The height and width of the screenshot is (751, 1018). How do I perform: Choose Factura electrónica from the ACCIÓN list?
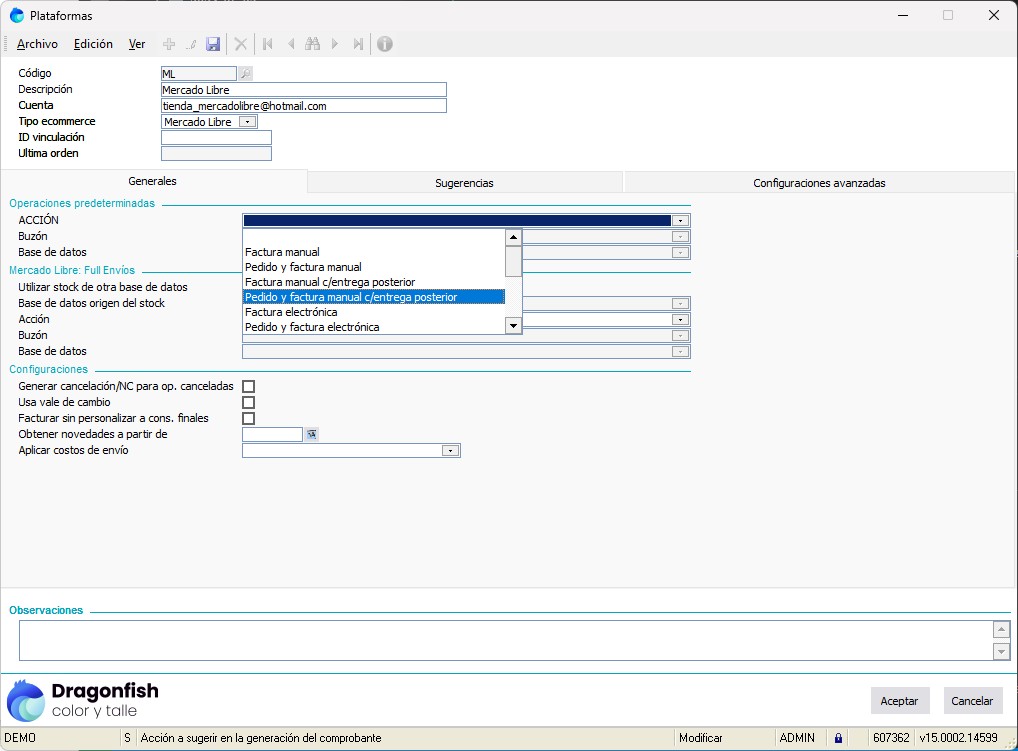click(x=291, y=312)
